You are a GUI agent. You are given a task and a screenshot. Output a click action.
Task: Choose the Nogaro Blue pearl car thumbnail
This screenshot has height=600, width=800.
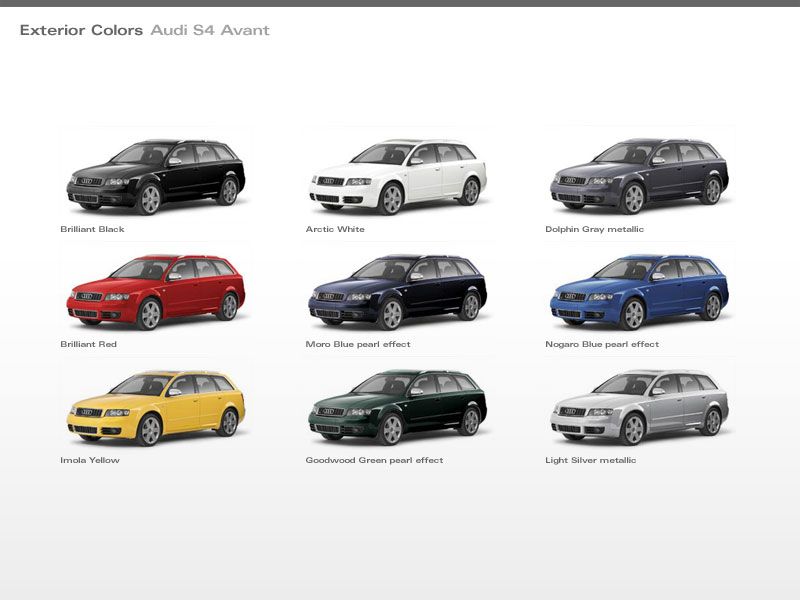coord(639,292)
